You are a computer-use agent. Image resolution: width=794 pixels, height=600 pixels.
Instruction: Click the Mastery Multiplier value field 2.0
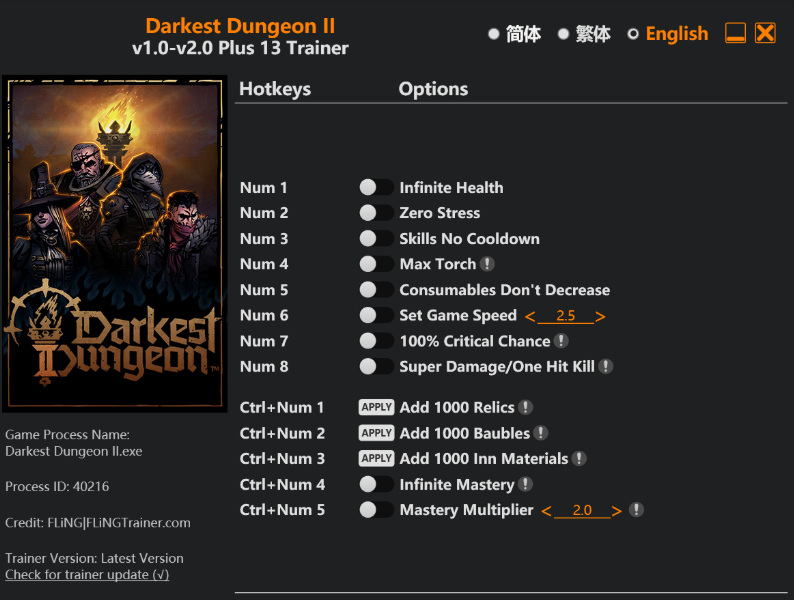pyautogui.click(x=582, y=510)
